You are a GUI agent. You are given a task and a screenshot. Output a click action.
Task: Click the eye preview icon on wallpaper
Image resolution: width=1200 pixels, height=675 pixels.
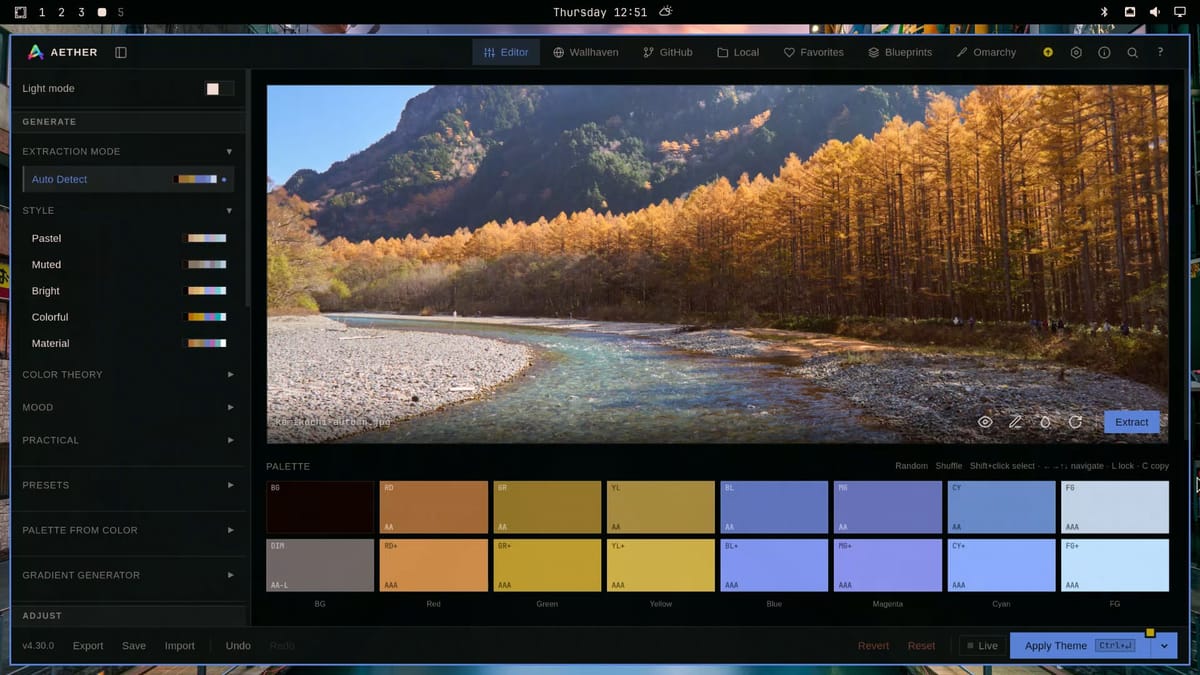point(985,422)
